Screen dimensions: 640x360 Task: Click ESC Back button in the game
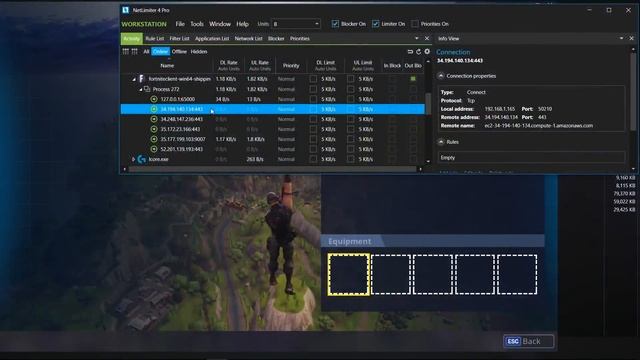pyautogui.click(x=529, y=341)
